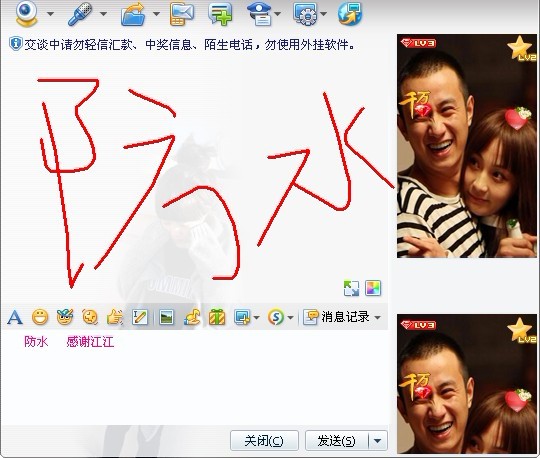Click the 关闭(C) button

pos(264,440)
